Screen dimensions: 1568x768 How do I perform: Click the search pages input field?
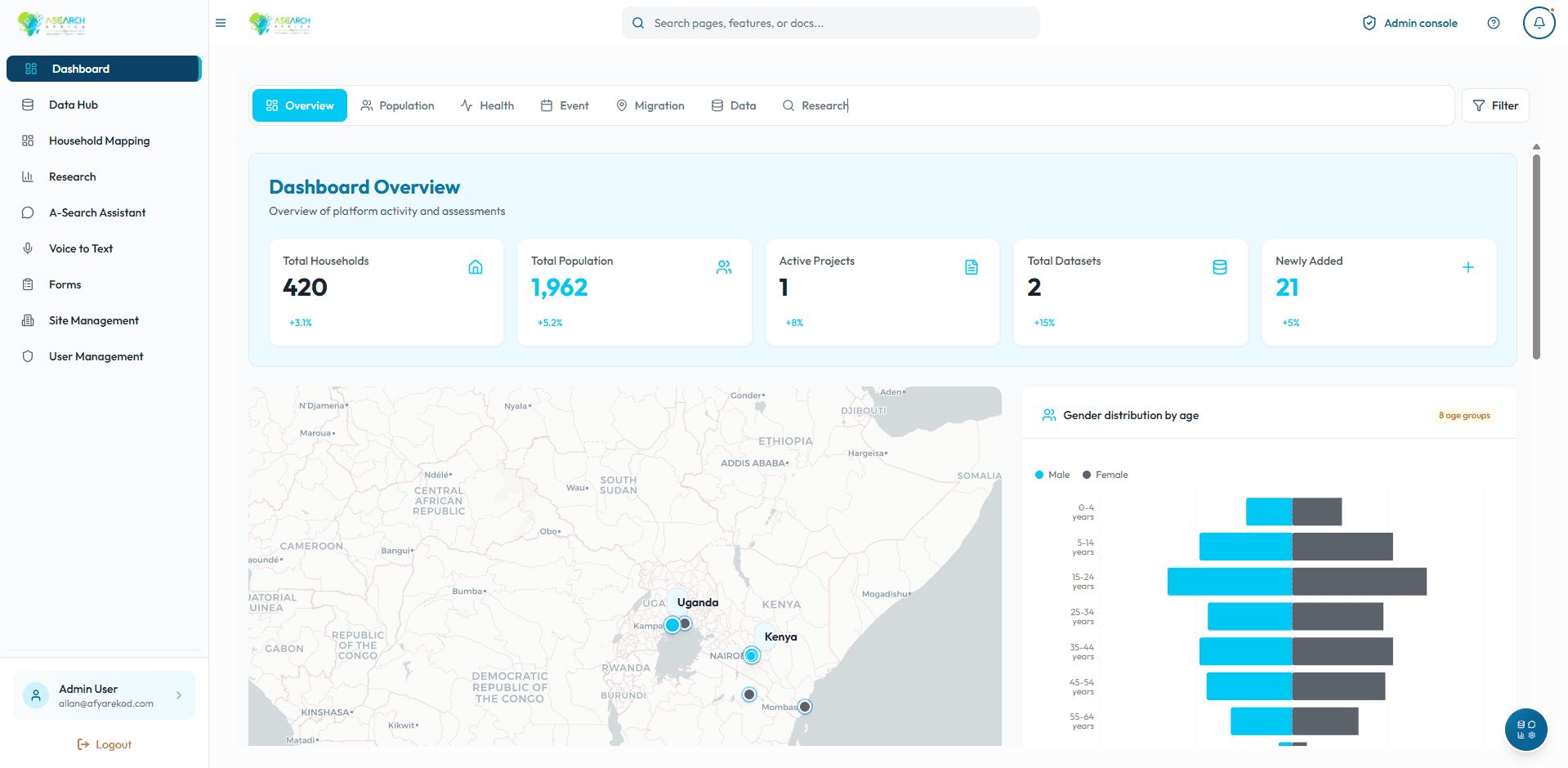[x=831, y=23]
